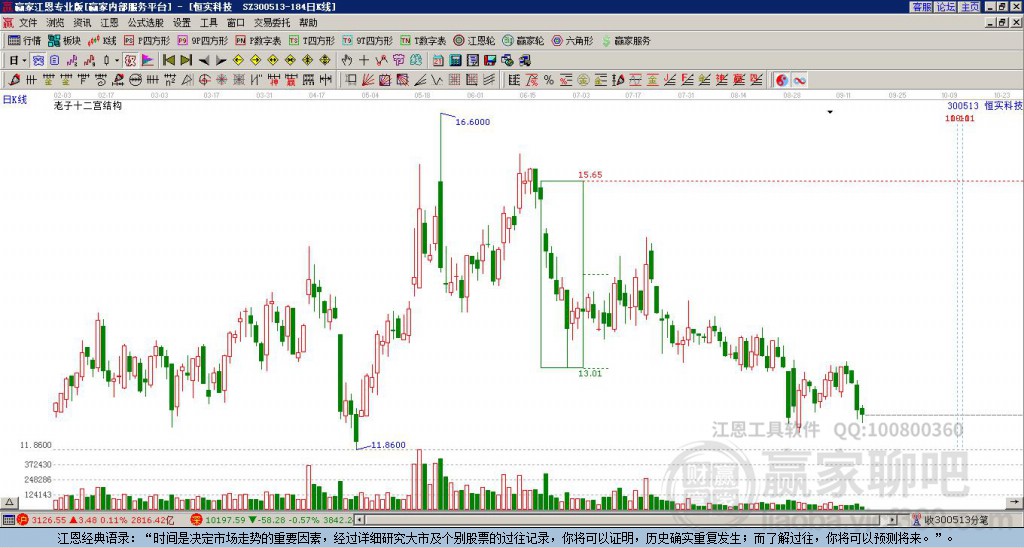
Task: Open the calendar date icon
Action: (x=438, y=60)
